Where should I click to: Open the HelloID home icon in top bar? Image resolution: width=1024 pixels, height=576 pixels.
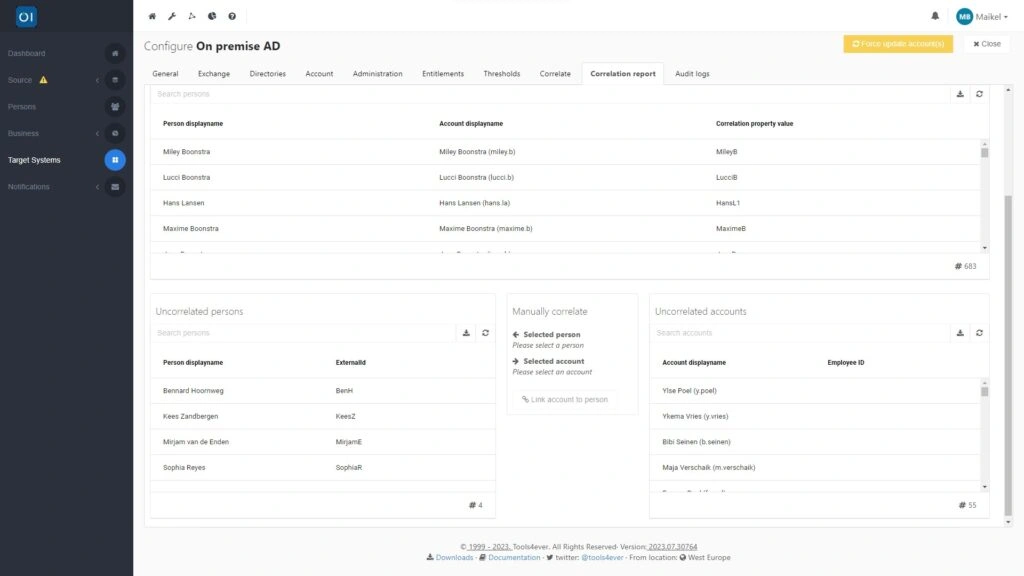tap(151, 16)
